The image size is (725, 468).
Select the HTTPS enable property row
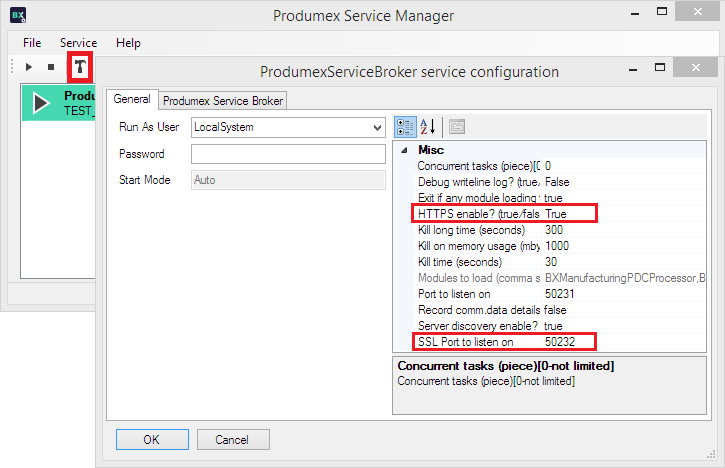click(x=478, y=214)
